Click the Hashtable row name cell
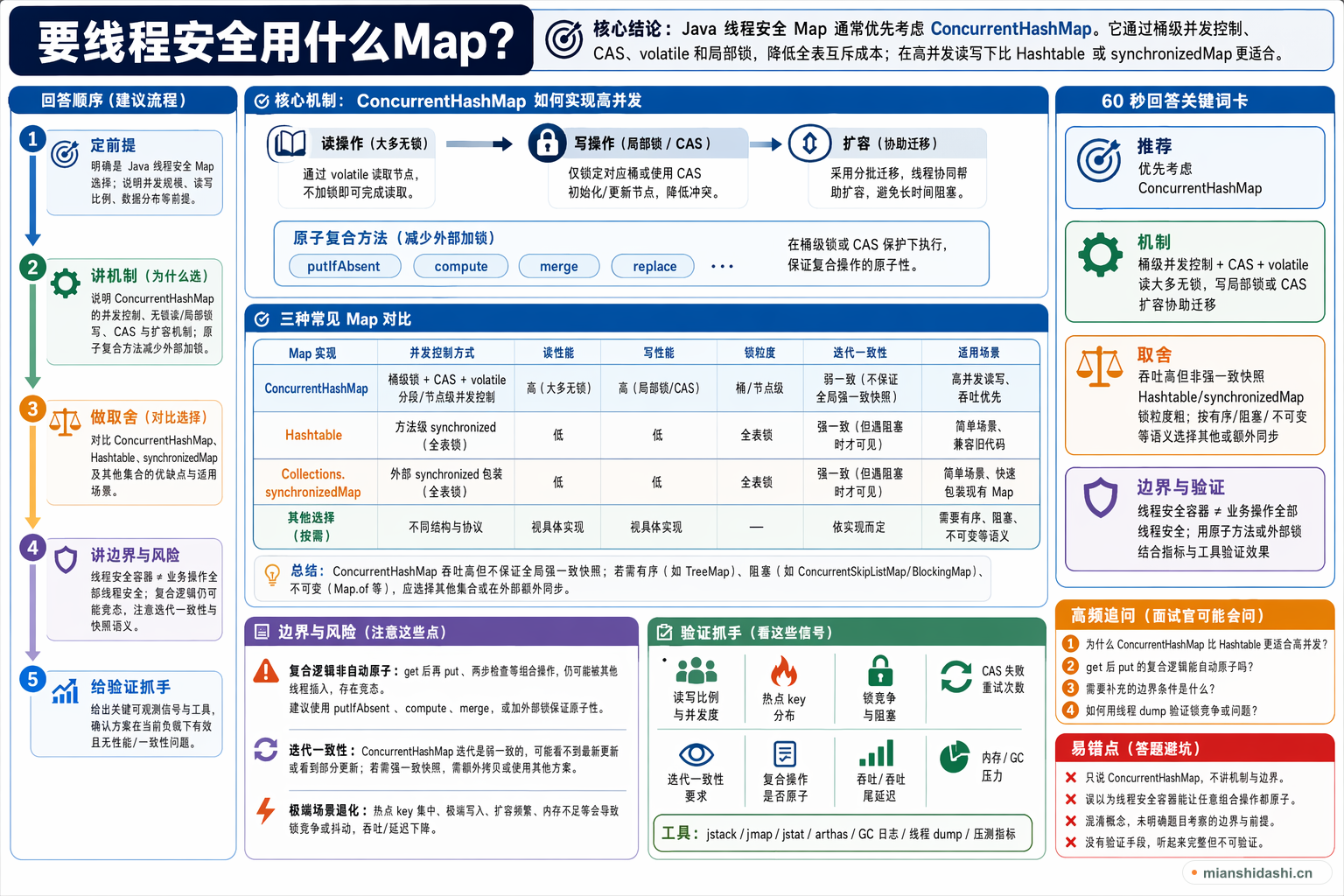 point(314,435)
